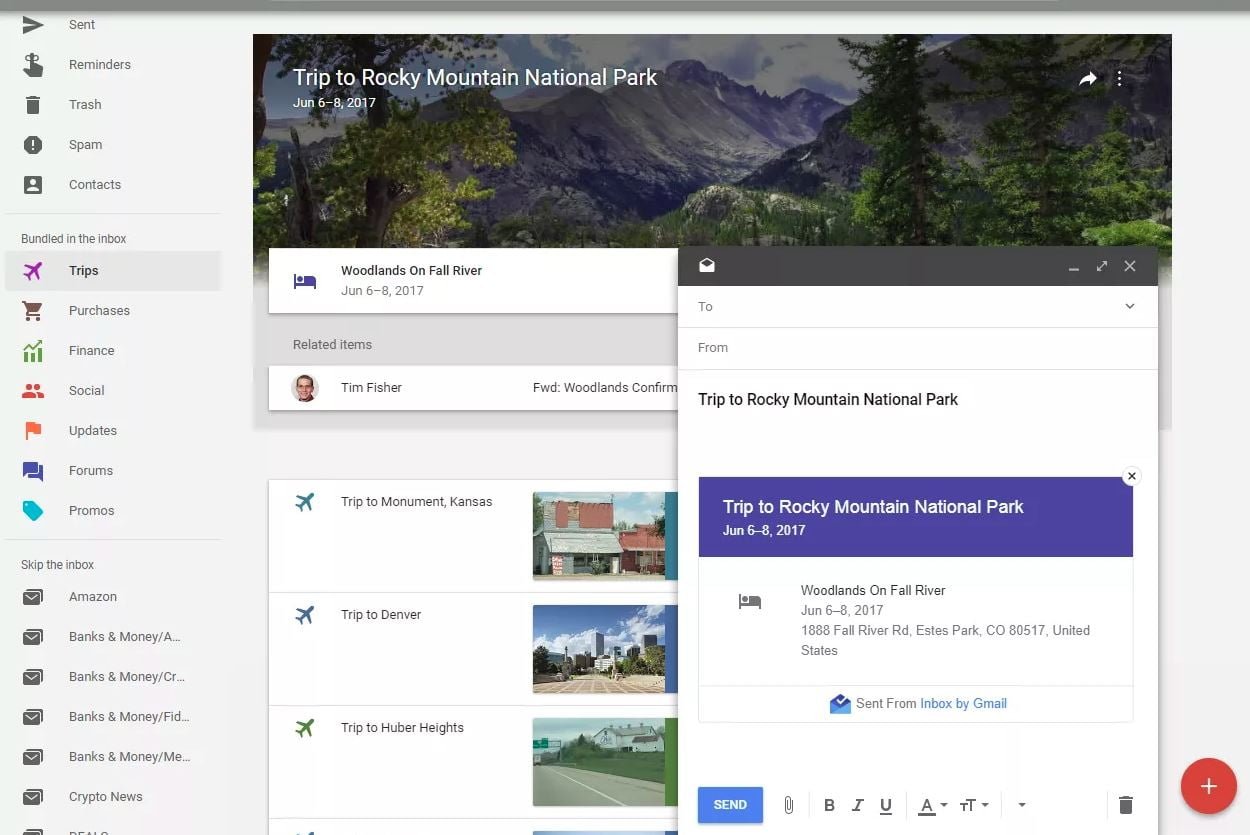Click the paperclip attach file icon

point(788,805)
